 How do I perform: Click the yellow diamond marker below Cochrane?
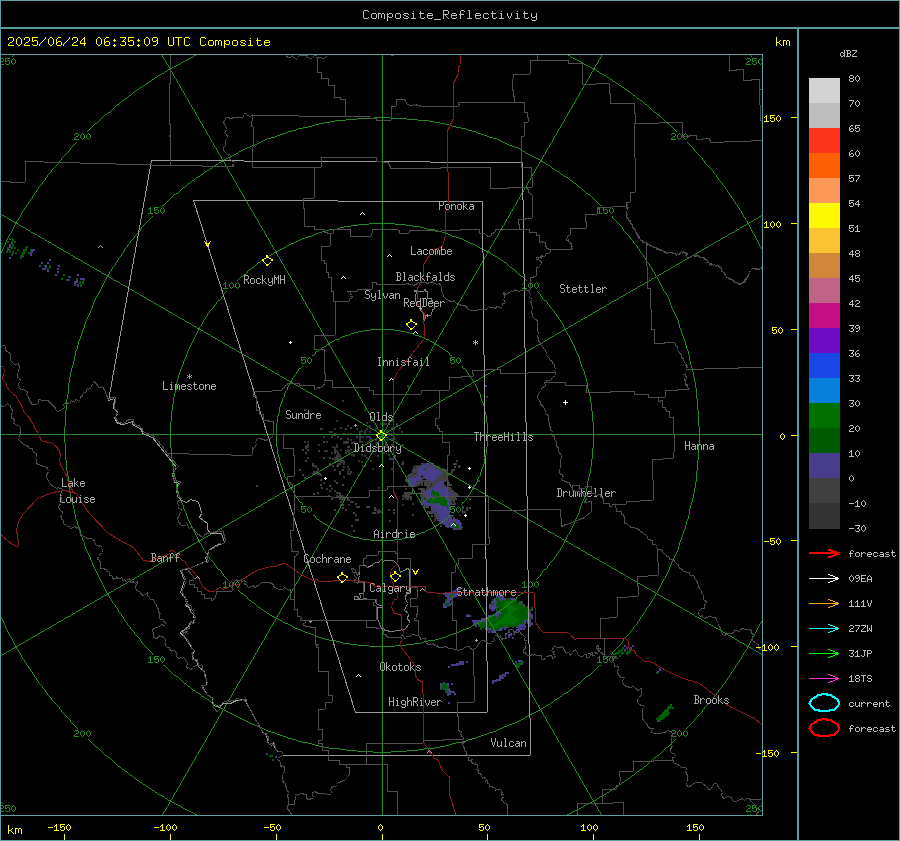[x=343, y=578]
